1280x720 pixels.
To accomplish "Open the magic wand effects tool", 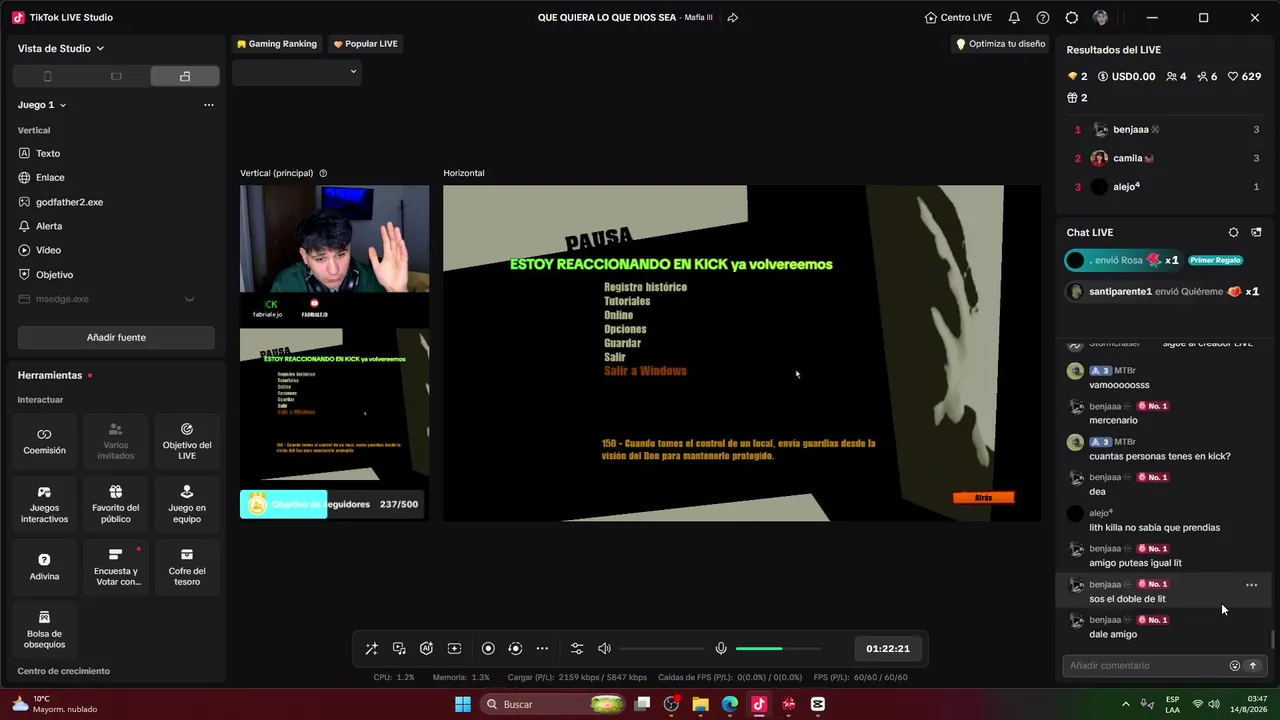I will [371, 649].
